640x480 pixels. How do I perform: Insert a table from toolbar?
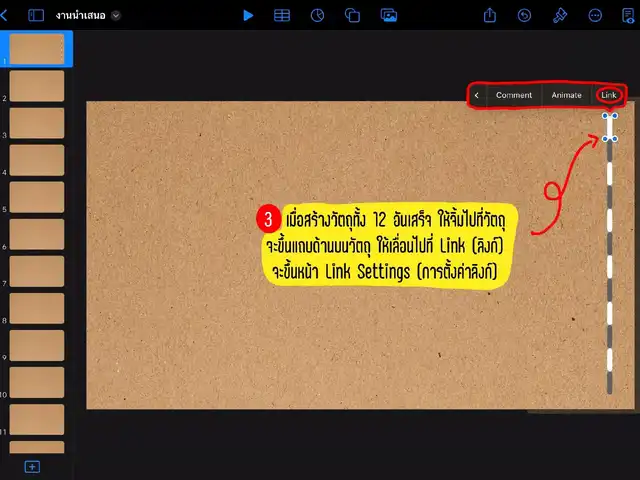click(283, 15)
